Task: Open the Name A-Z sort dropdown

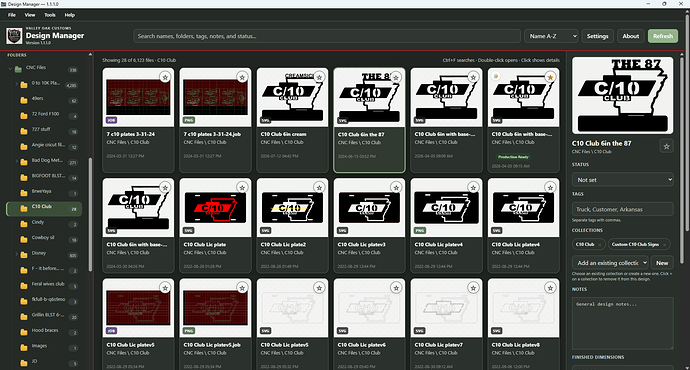Action: [551, 36]
